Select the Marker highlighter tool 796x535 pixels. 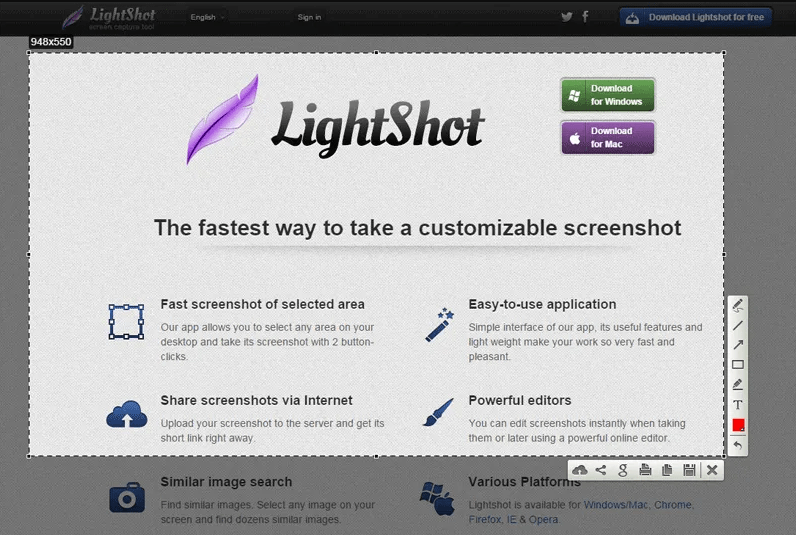(738, 385)
